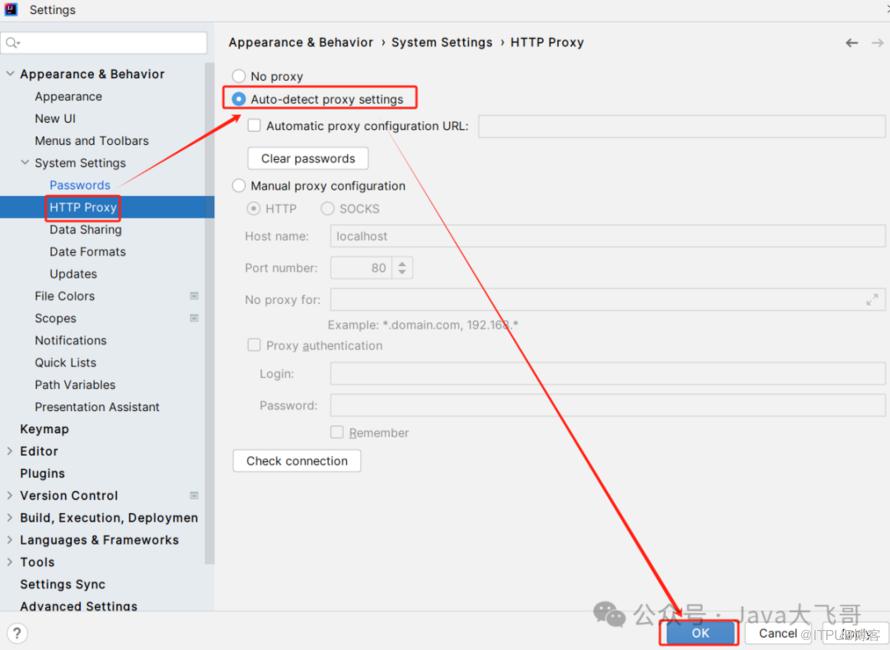Open help via question mark icon
Screen dimensions: 890x650
point(17,633)
